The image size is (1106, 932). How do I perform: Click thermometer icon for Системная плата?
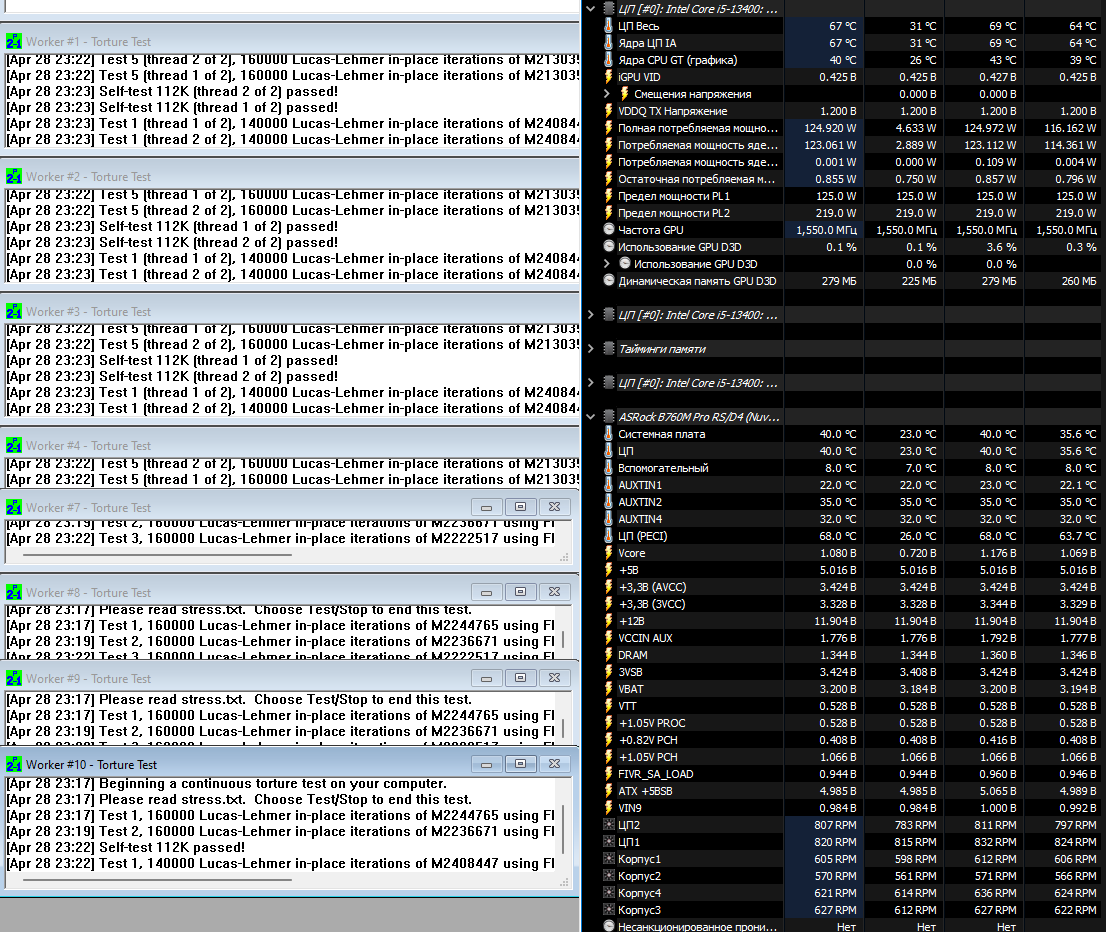click(x=609, y=434)
